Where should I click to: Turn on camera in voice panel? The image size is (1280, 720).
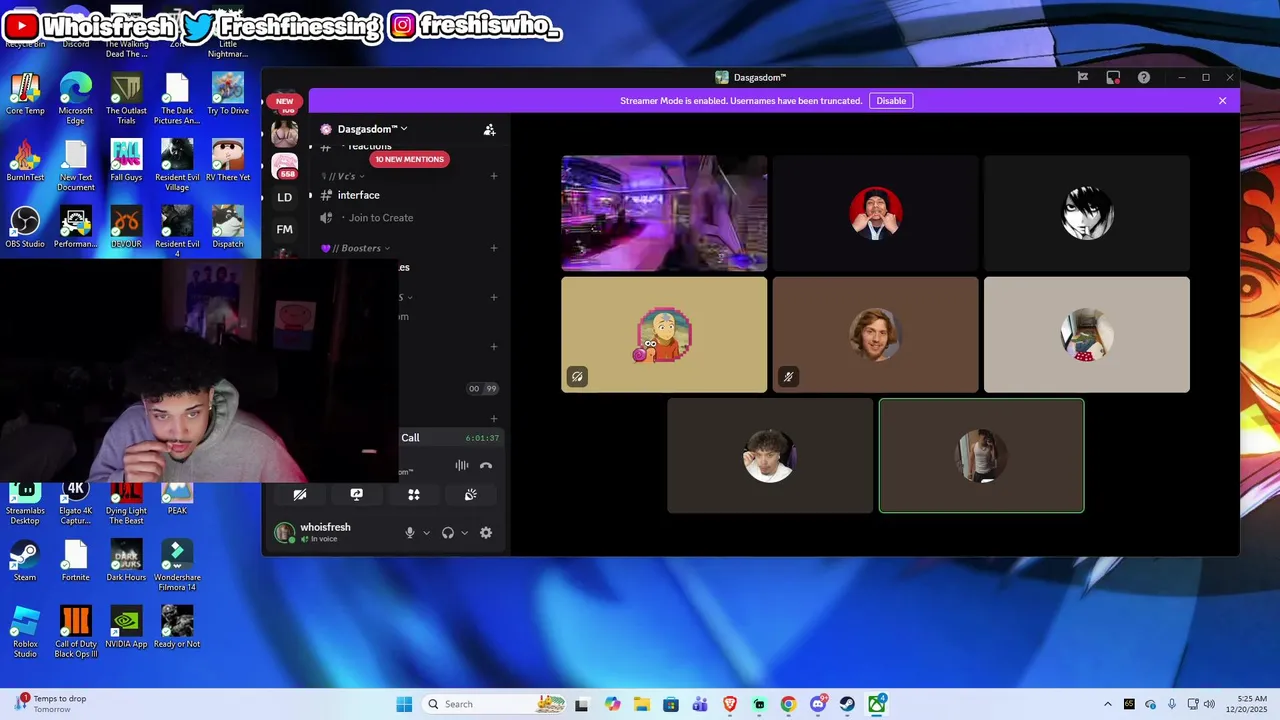pyautogui.click(x=300, y=494)
